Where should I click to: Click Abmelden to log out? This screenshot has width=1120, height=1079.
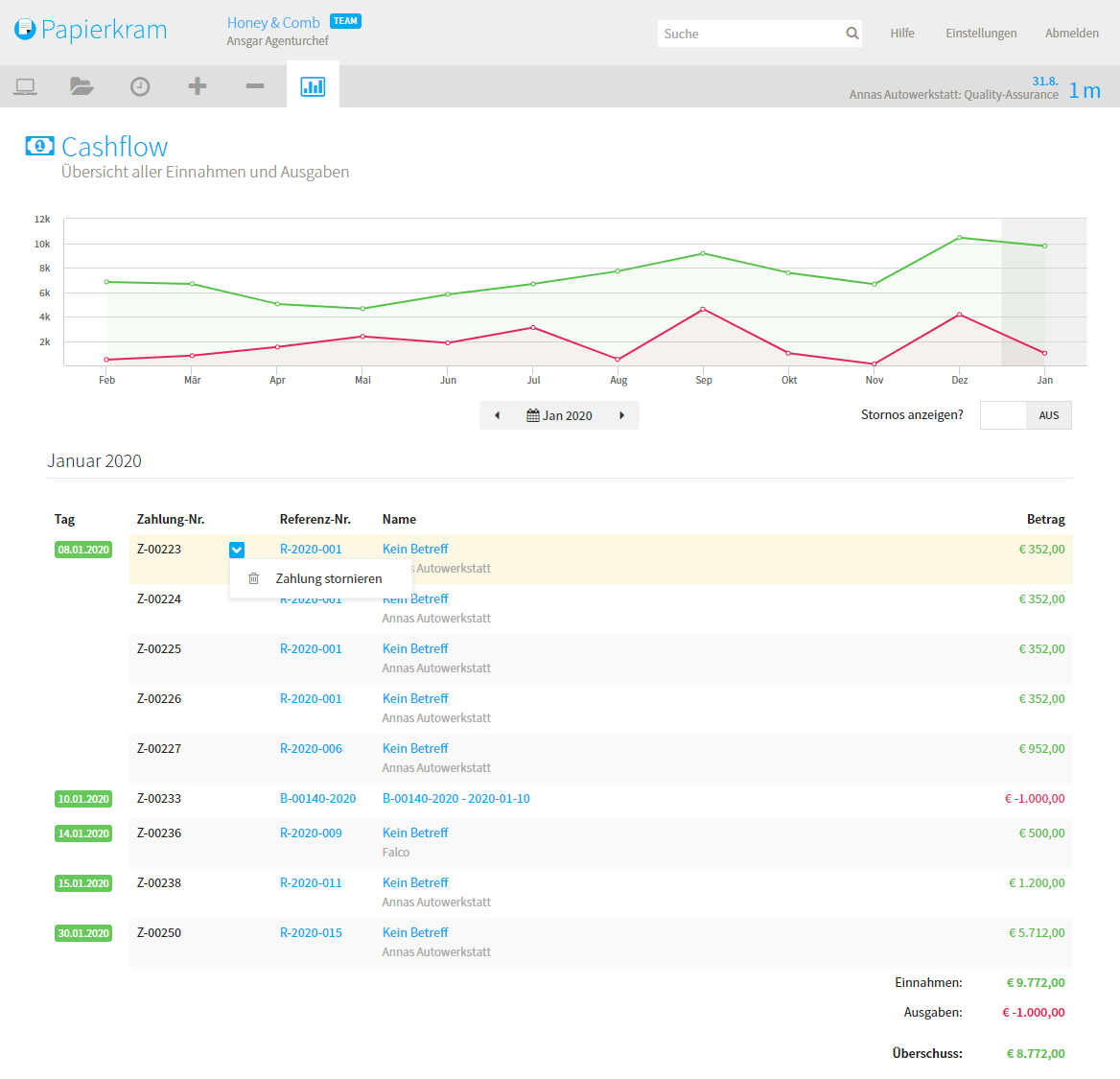[x=1071, y=33]
